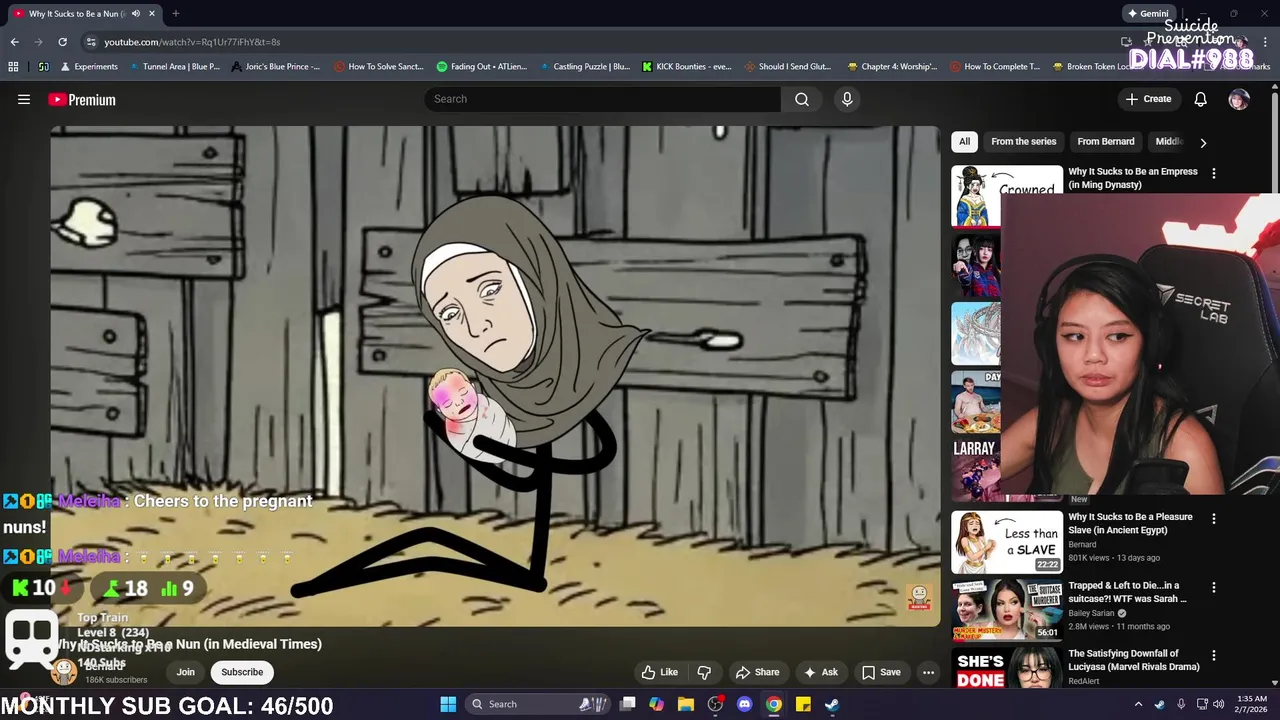Click the SHE'S DONE thumbnail
This screenshot has width=1280, height=720.
pyautogui.click(x=1007, y=668)
